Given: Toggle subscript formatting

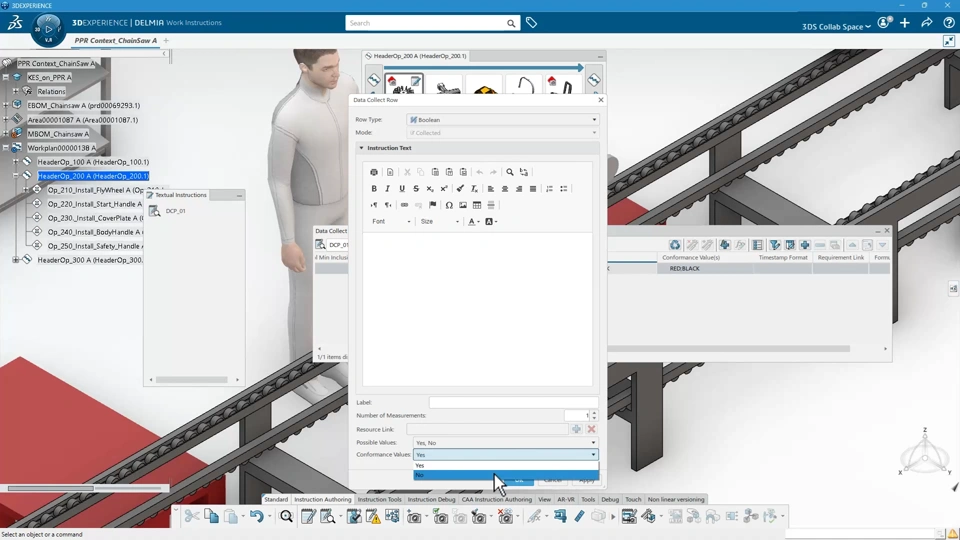Looking at the screenshot, I should coord(430,189).
